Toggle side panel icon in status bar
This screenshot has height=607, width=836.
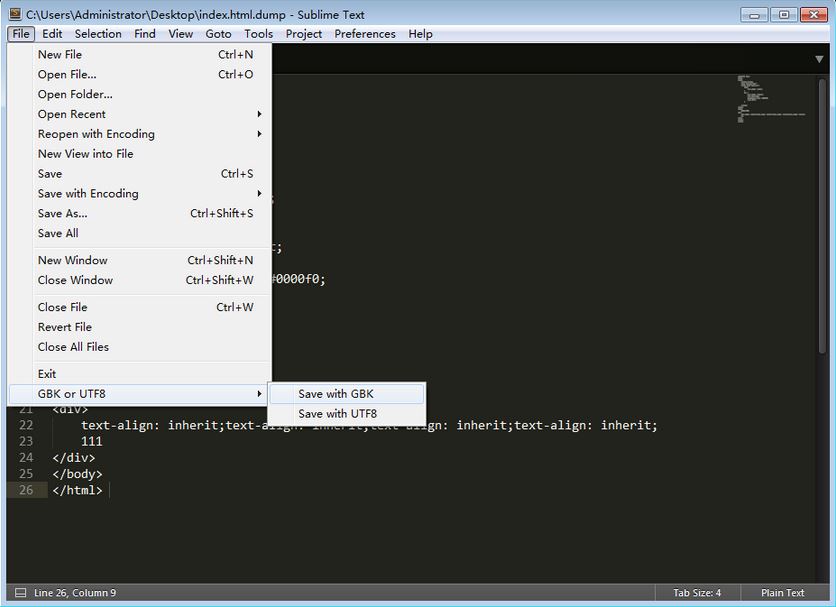coord(20,593)
